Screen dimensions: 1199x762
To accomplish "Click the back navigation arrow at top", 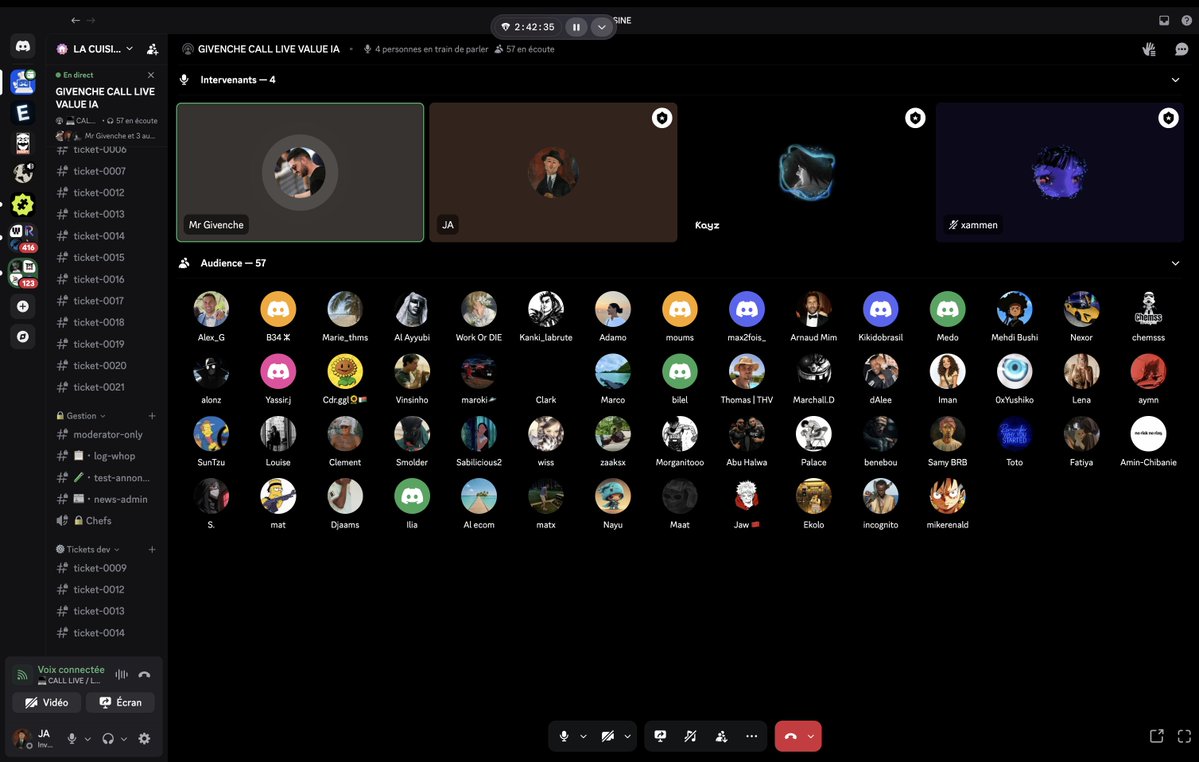I will [x=75, y=21].
